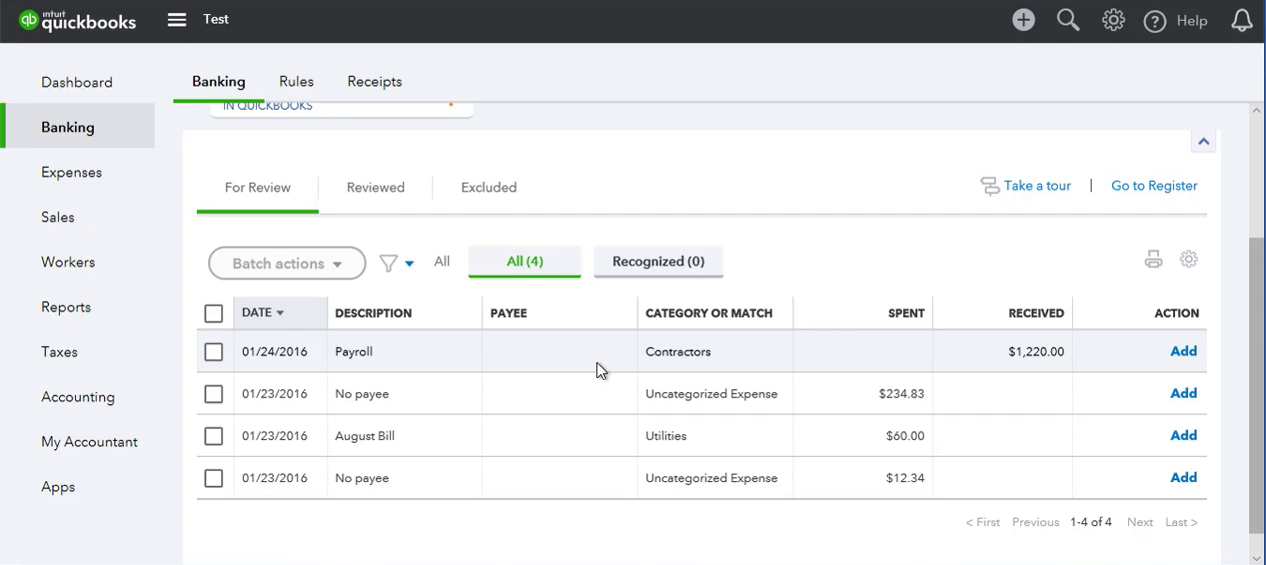1266x565 pixels.
Task: Open the search magnifier icon
Action: pos(1068,20)
